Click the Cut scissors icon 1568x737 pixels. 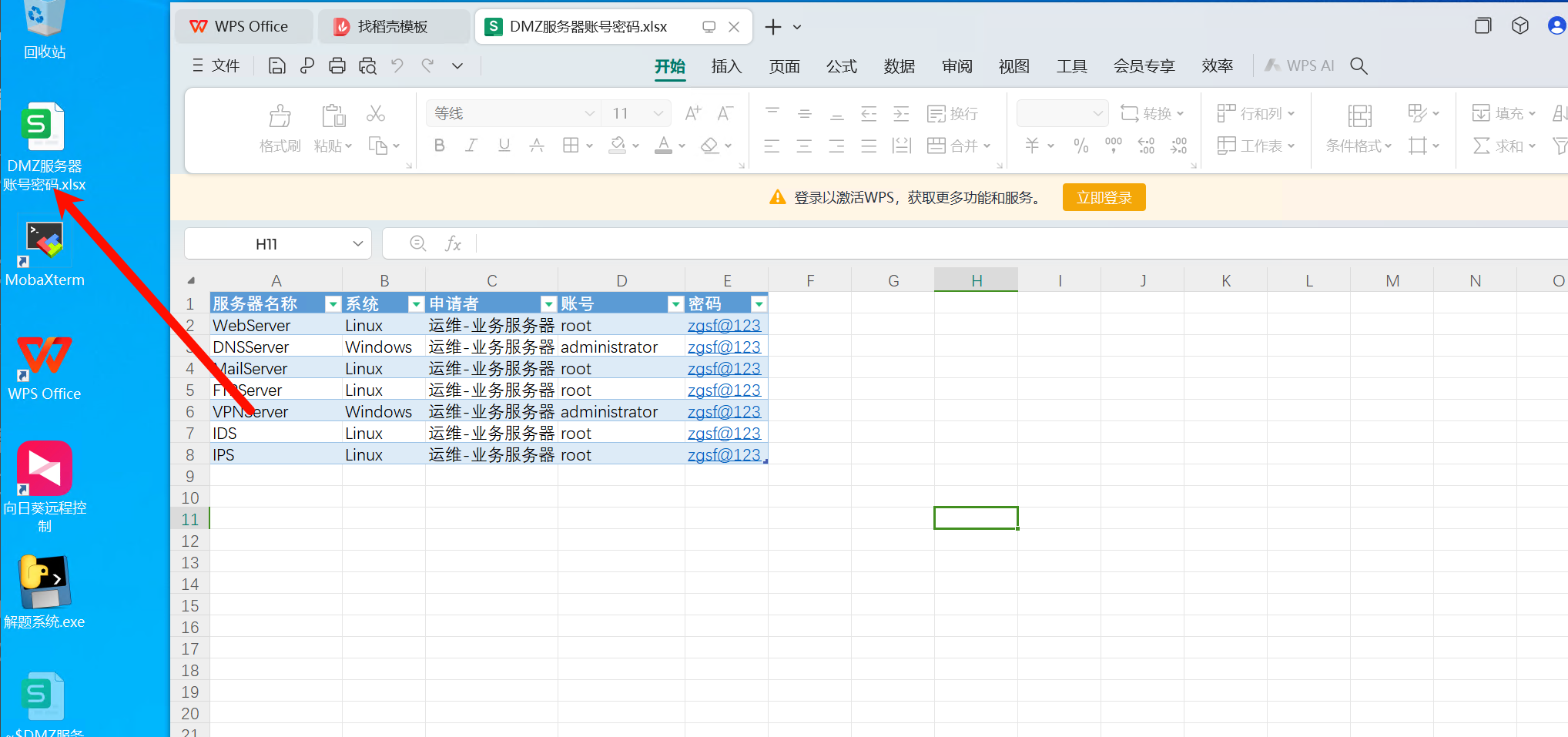(376, 114)
